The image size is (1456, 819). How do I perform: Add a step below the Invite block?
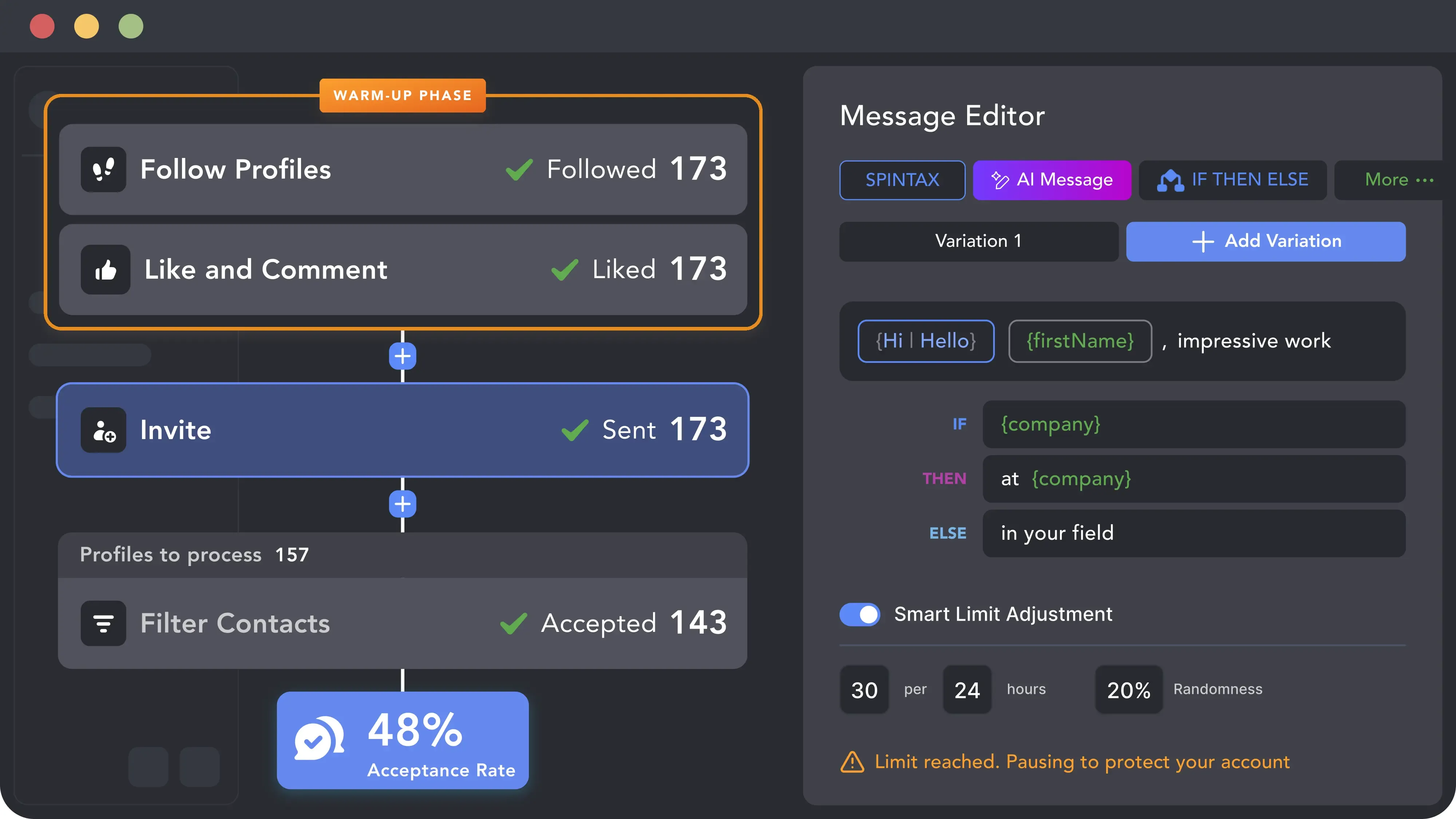tap(403, 504)
